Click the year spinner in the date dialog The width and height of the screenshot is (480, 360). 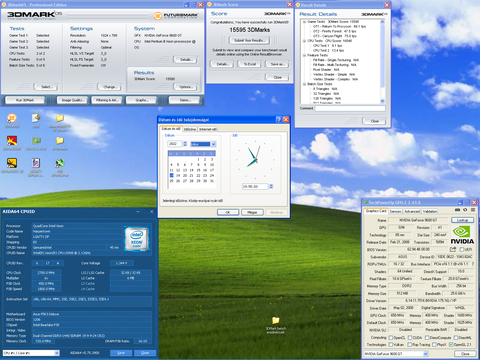click(x=185, y=144)
